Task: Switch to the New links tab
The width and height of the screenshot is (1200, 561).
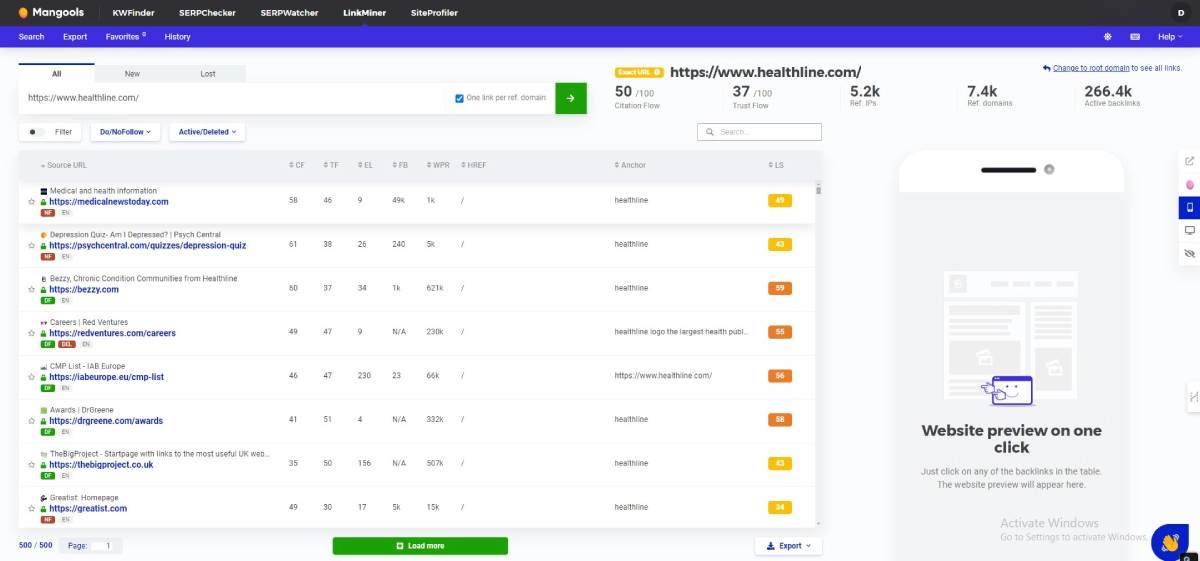Action: pos(132,74)
